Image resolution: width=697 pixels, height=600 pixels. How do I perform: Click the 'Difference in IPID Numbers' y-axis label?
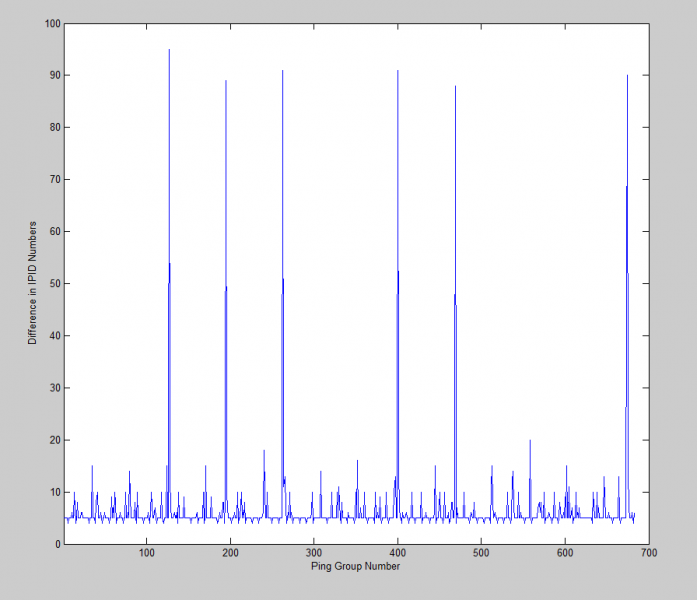click(x=33, y=283)
